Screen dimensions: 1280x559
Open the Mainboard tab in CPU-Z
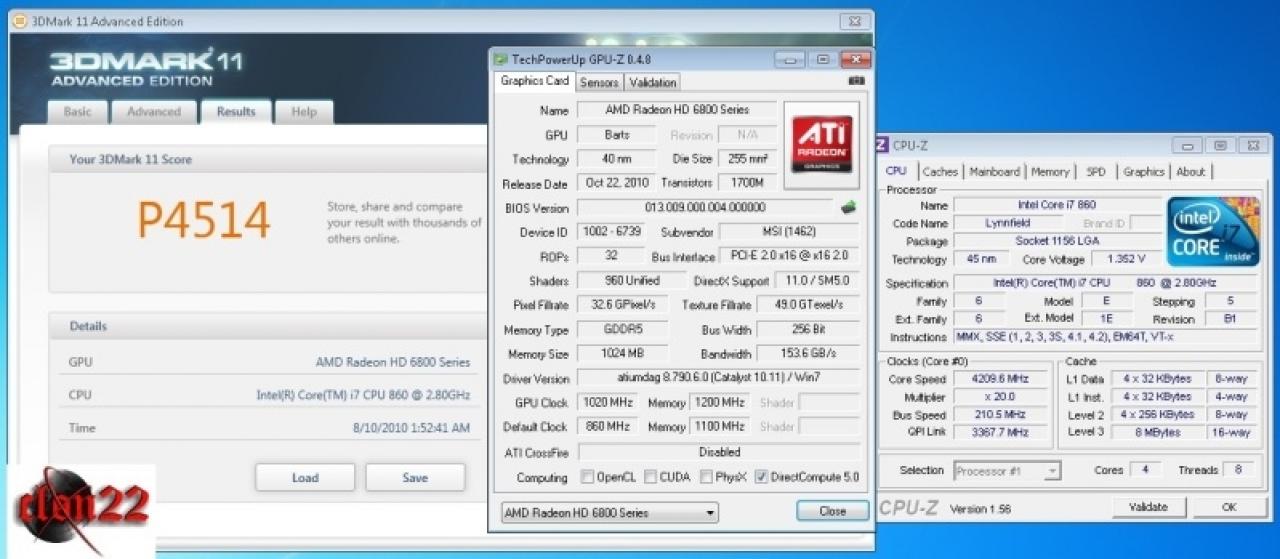(994, 171)
